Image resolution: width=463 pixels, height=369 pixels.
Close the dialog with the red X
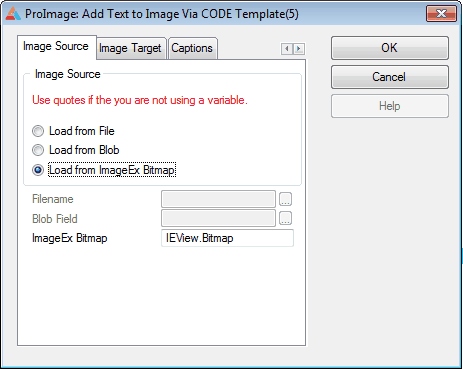pos(441,14)
